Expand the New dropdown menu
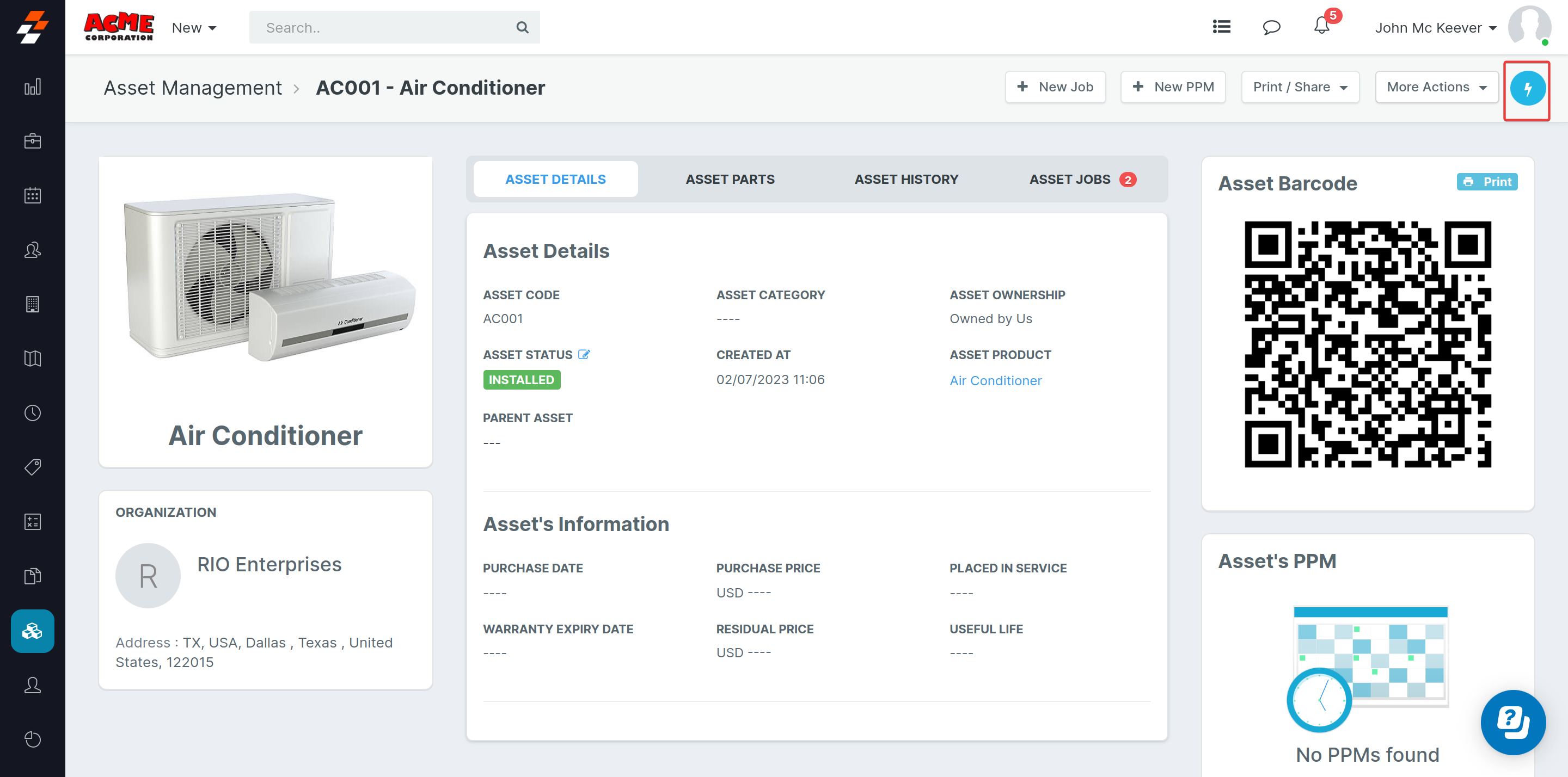Screen dimensions: 1568x777 194,28
